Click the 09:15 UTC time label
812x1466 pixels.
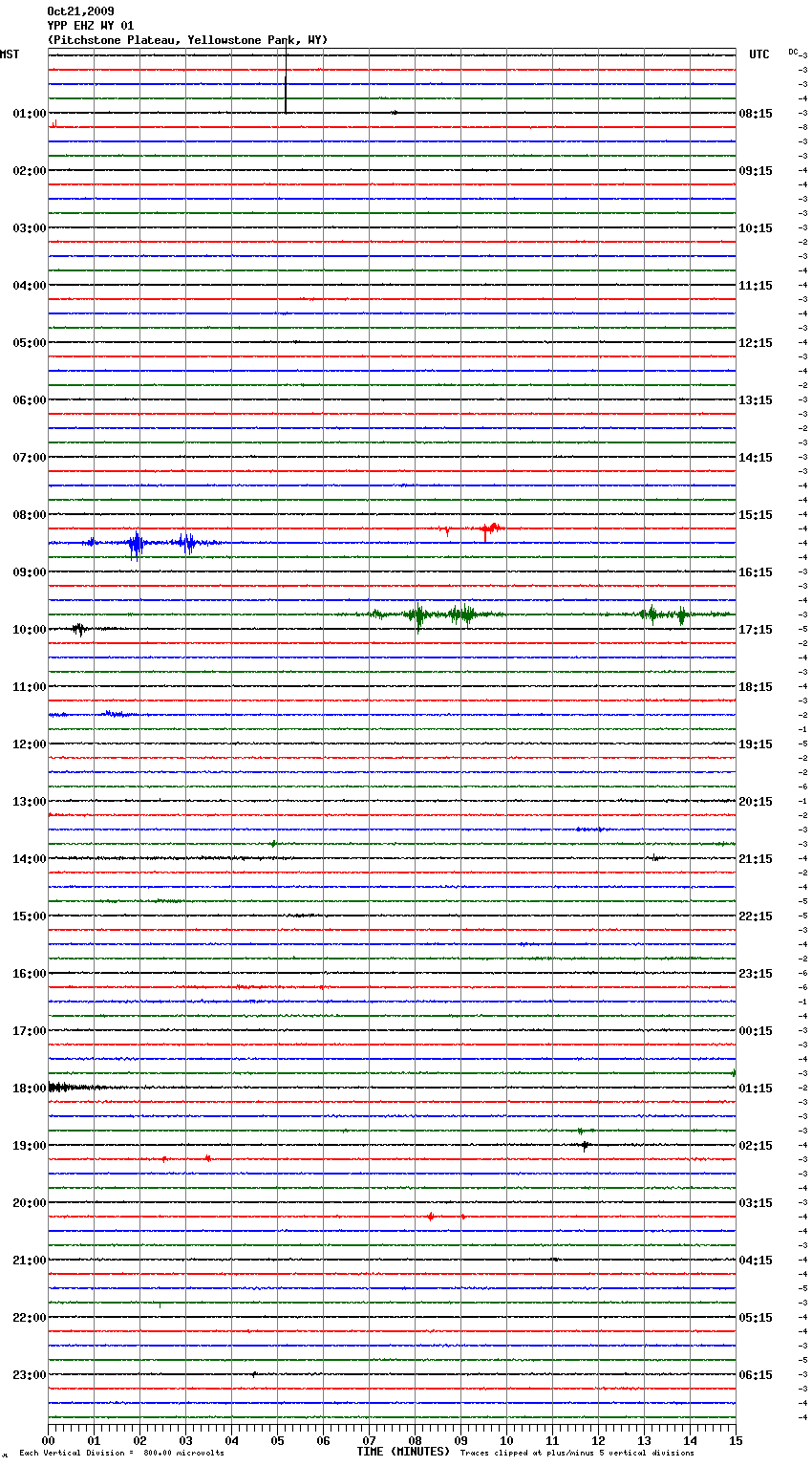click(x=756, y=170)
